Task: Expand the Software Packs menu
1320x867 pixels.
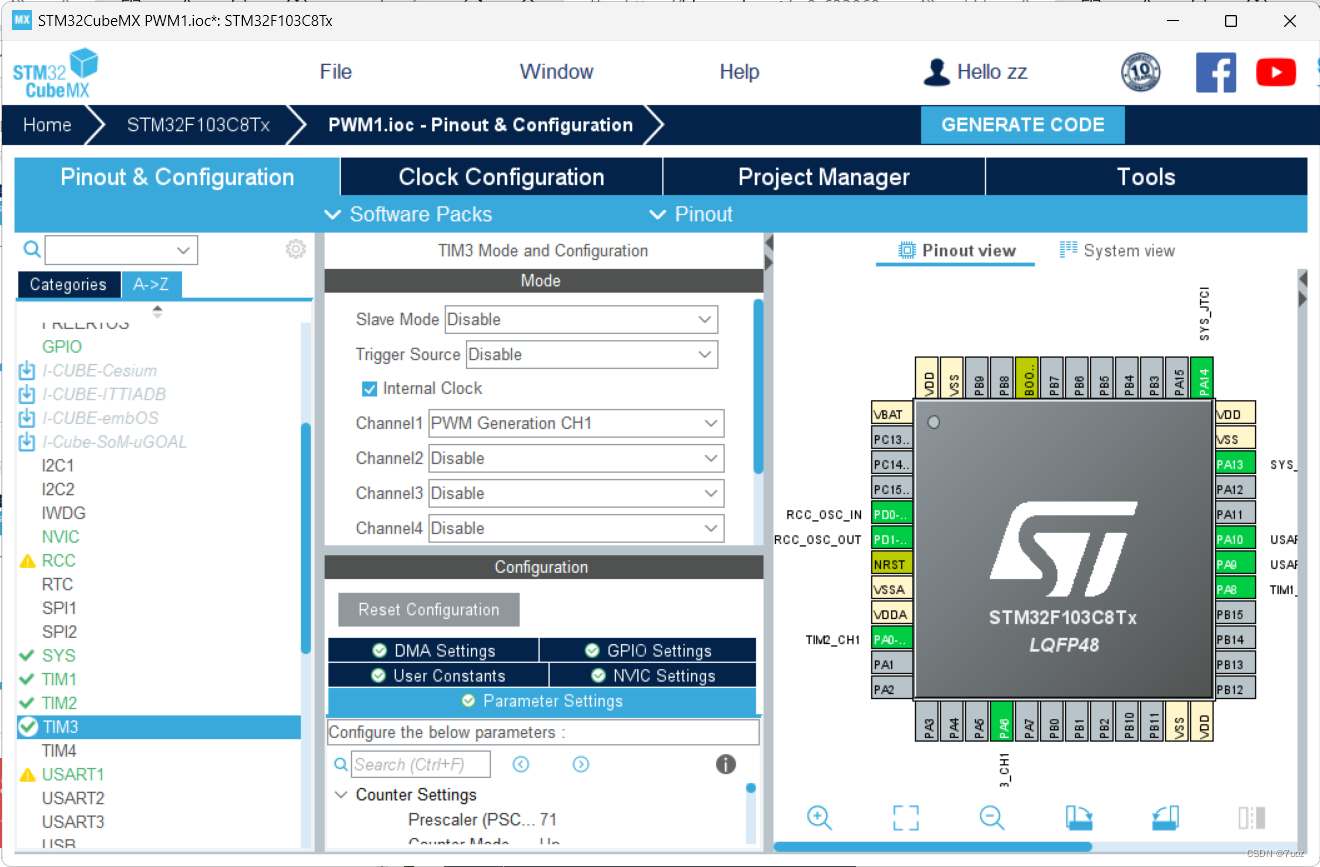Action: click(409, 214)
